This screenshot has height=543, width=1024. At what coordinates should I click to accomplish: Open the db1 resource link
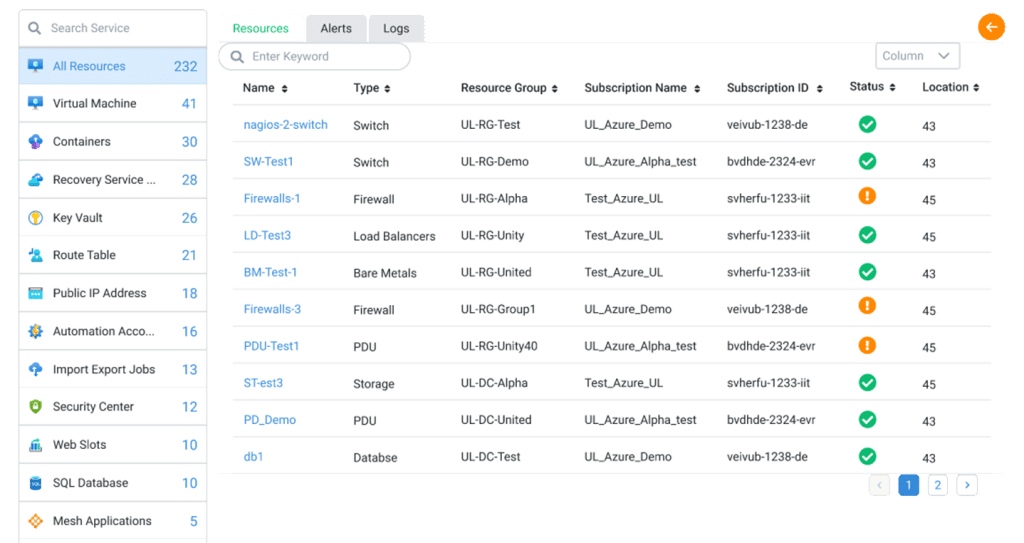click(253, 457)
